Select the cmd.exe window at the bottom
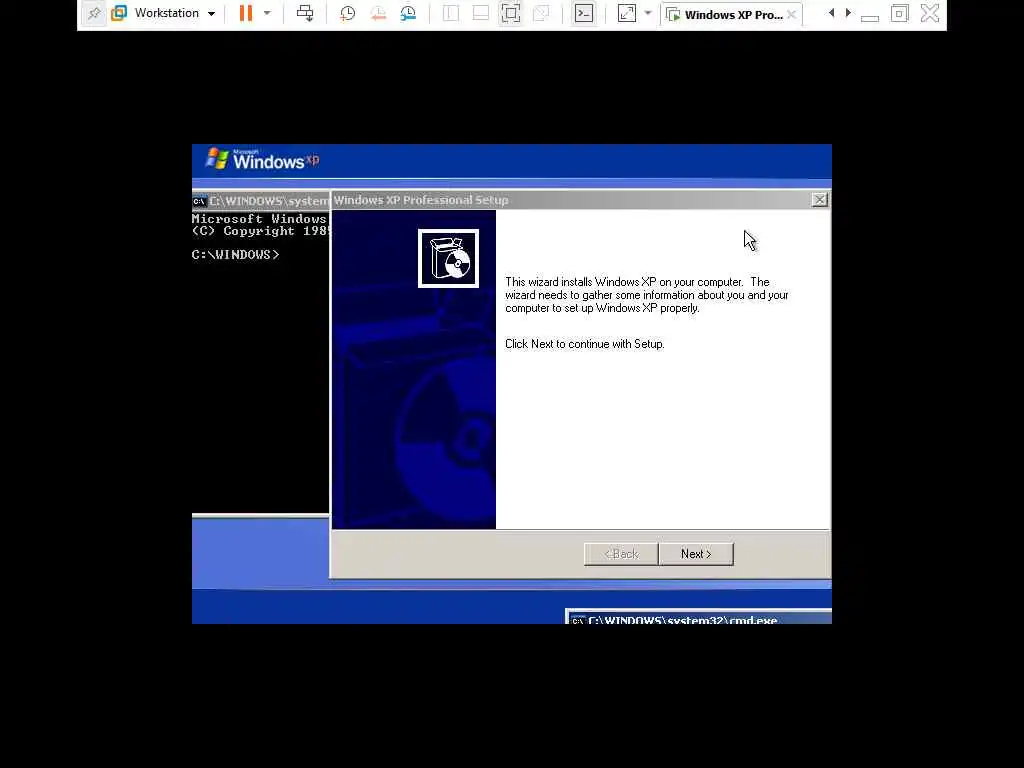The height and width of the screenshot is (768, 1024). click(x=699, y=617)
